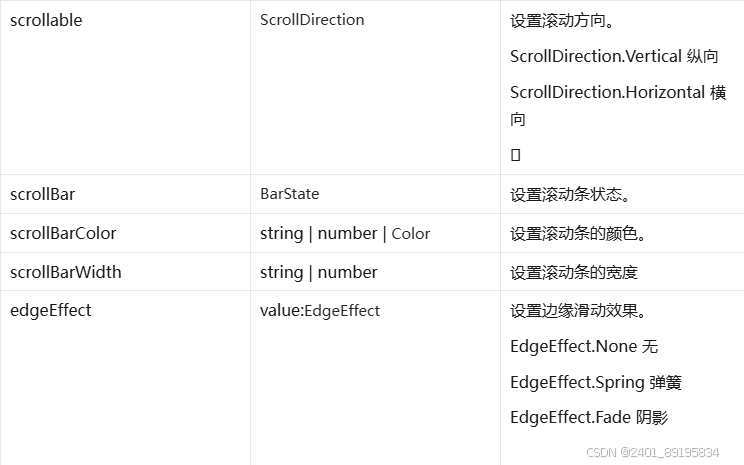Click the string | number type of scrollBarWidth
The image size is (744, 465).
(x=318, y=272)
